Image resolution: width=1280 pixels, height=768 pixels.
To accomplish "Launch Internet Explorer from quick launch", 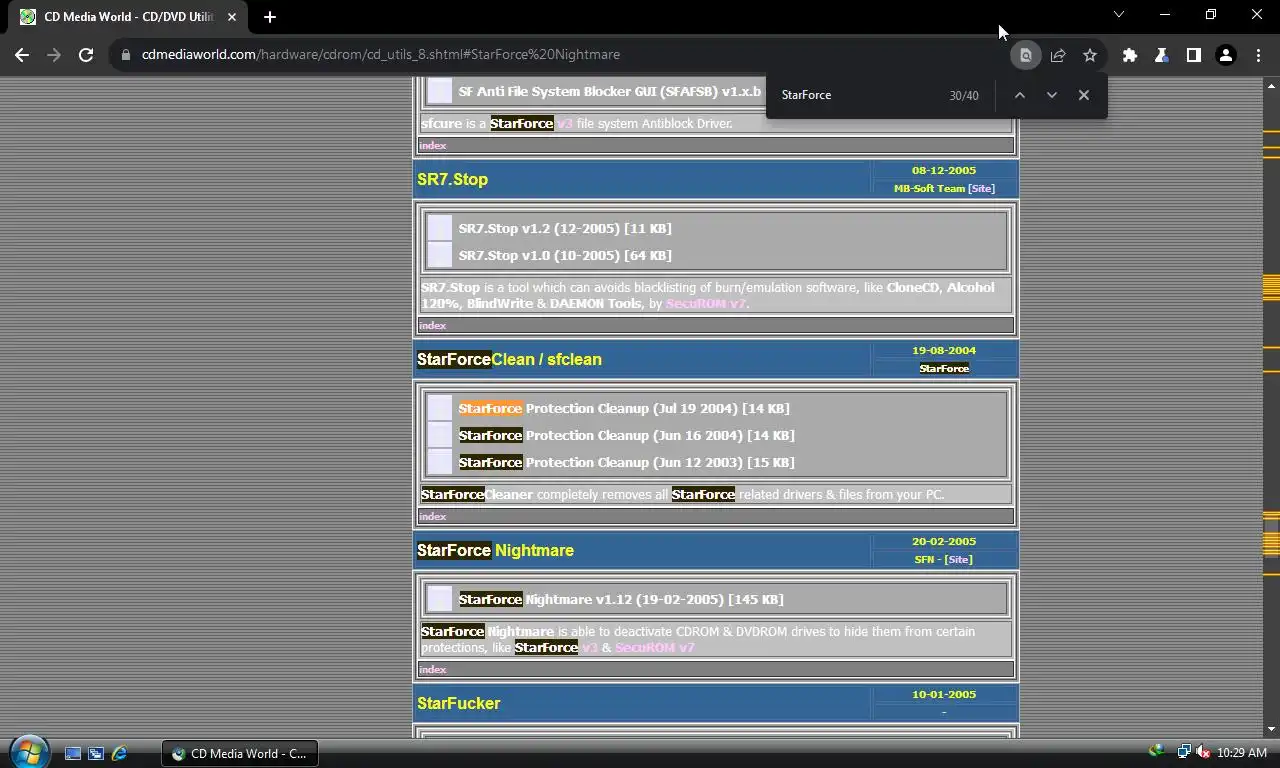I will pyautogui.click(x=119, y=753).
